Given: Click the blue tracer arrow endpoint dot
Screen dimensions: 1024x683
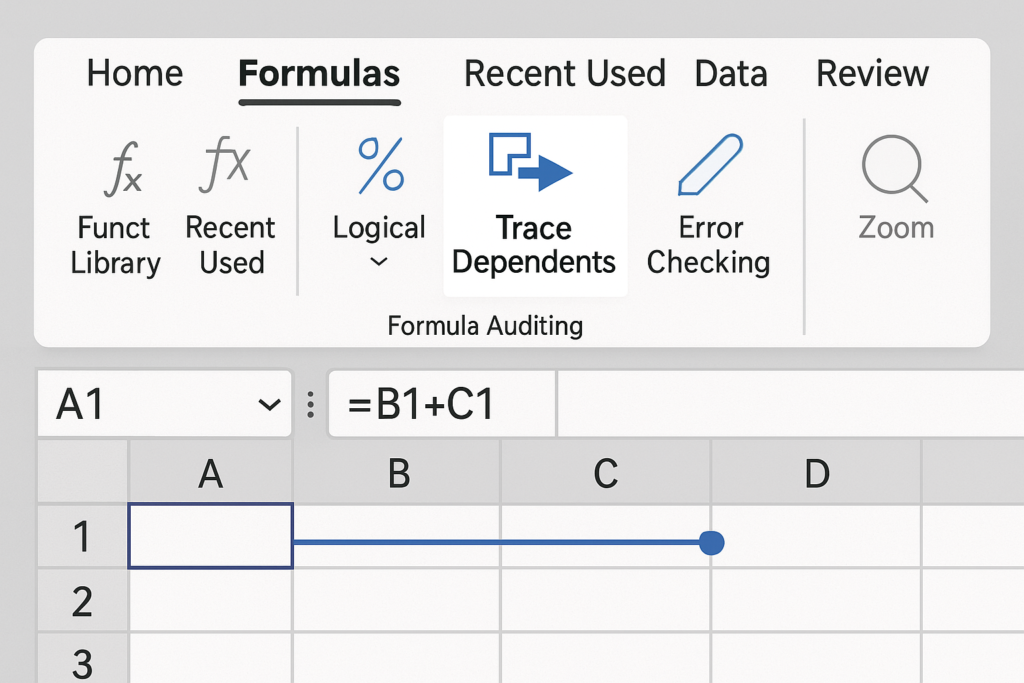Looking at the screenshot, I should tap(711, 543).
